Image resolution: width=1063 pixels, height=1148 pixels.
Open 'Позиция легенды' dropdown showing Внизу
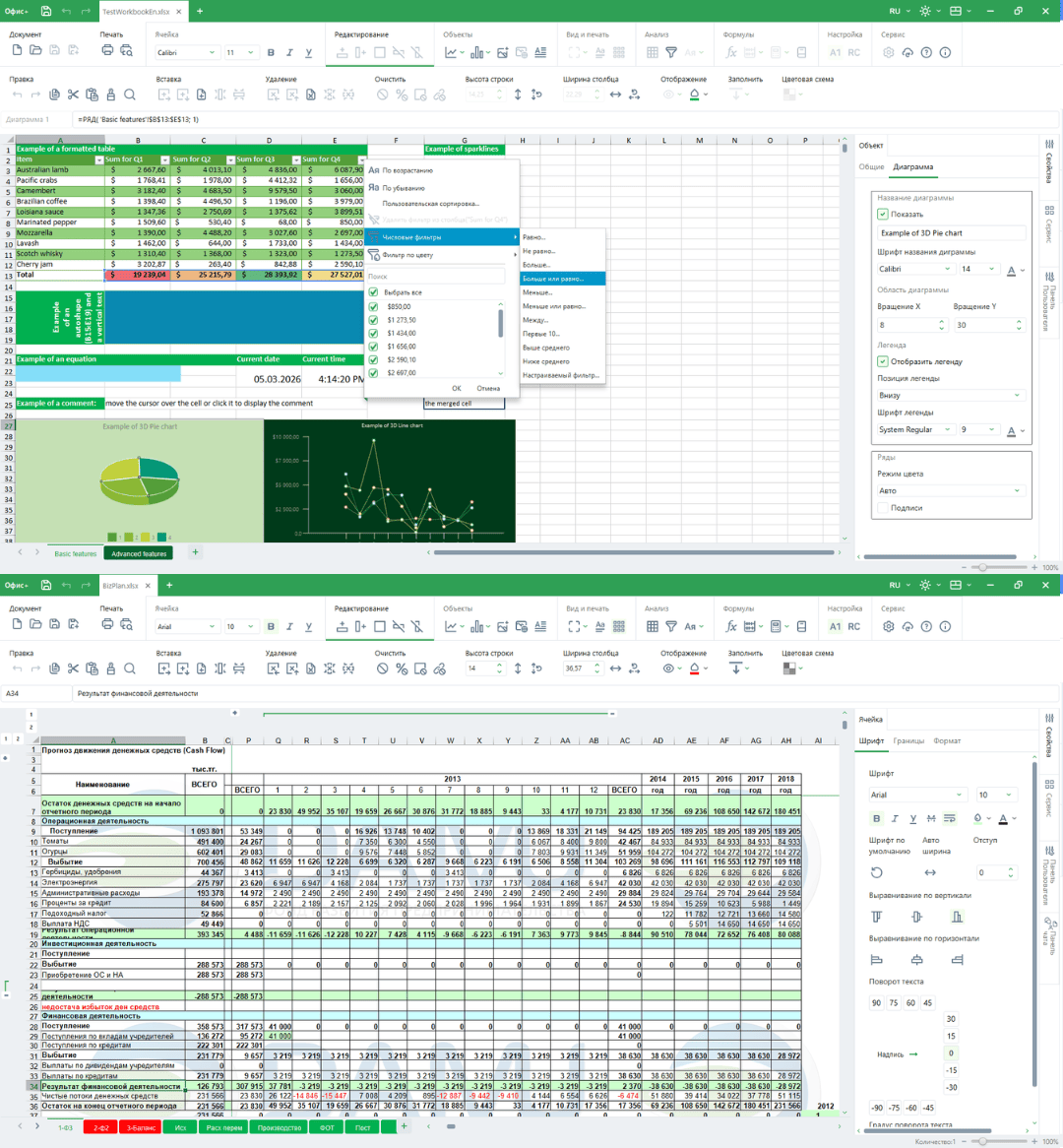tap(951, 396)
